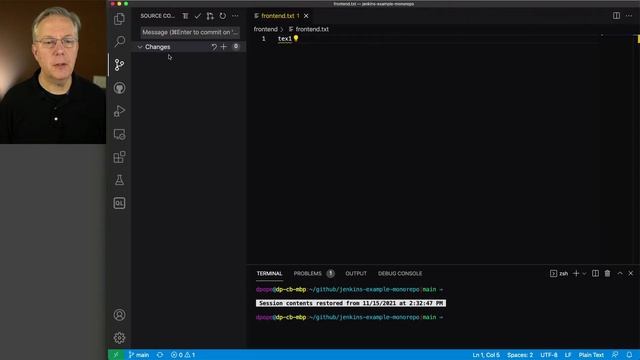
Task: Maximize the terminal panel size
Action: click(x=620, y=273)
